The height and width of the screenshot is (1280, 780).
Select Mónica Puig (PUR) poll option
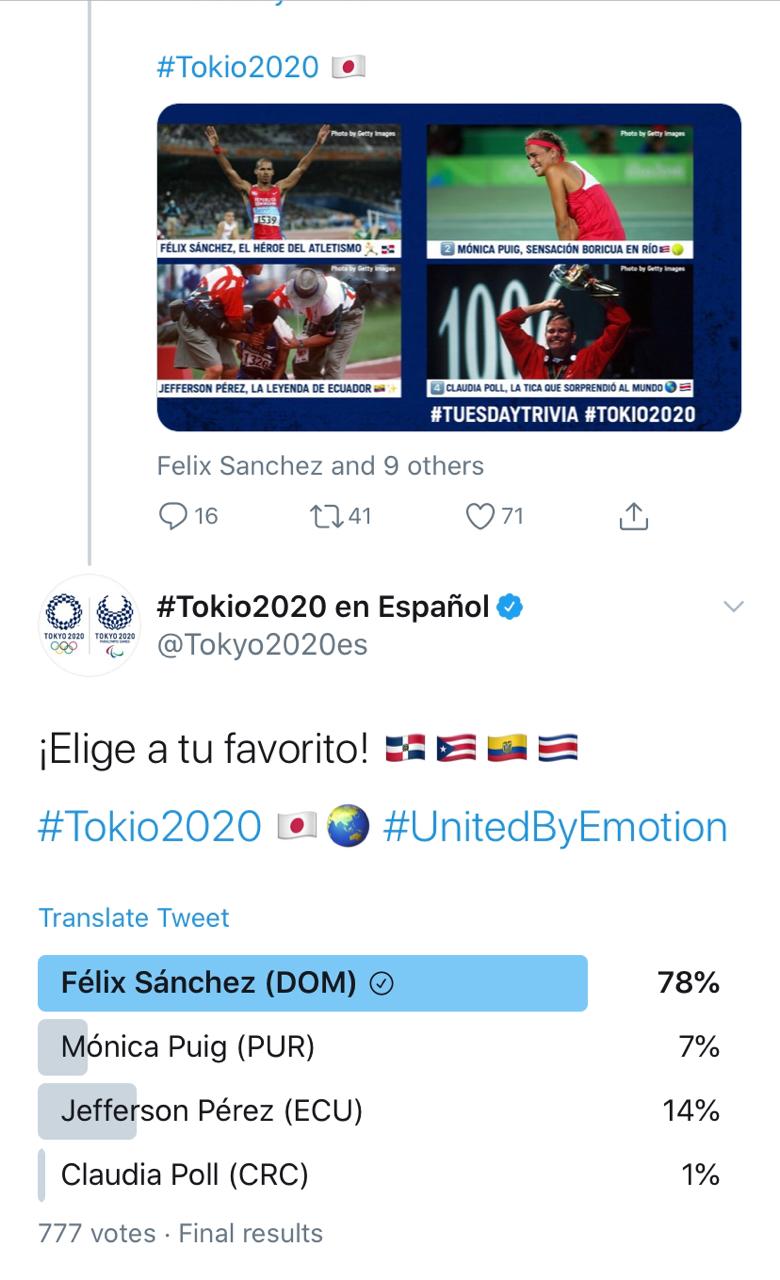(x=188, y=1047)
